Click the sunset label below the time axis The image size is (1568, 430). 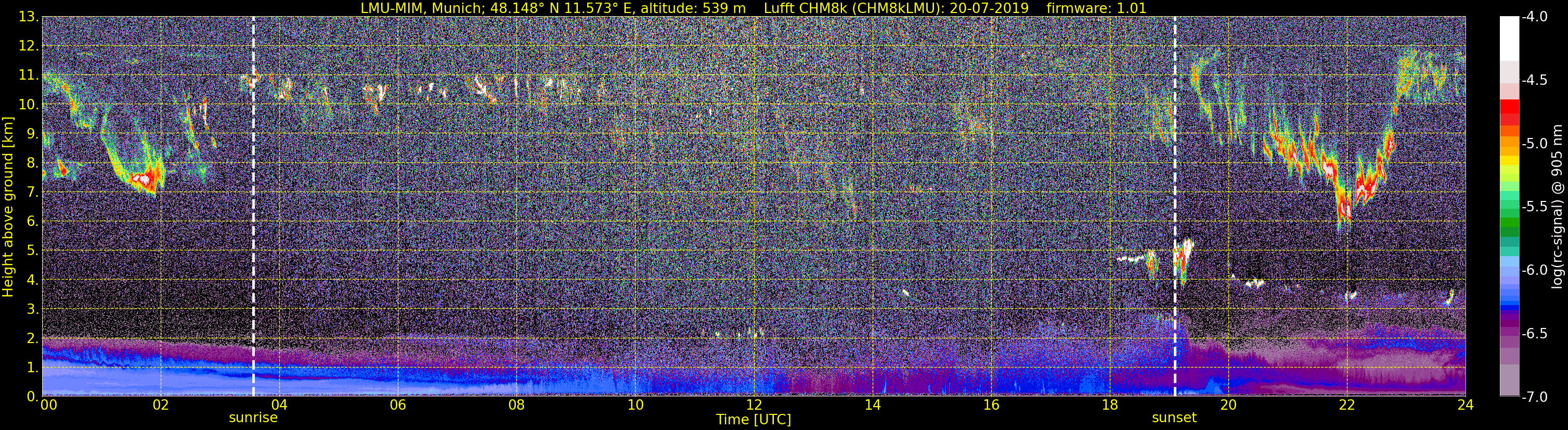[x=1174, y=418]
